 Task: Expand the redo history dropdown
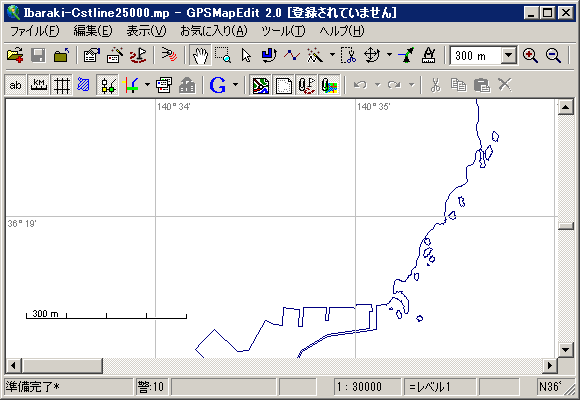[411, 85]
